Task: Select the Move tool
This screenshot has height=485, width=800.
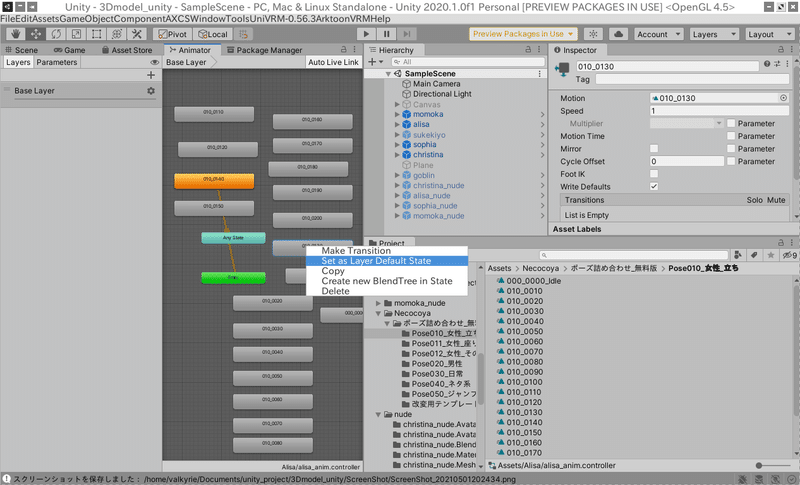Action: pyautogui.click(x=36, y=34)
